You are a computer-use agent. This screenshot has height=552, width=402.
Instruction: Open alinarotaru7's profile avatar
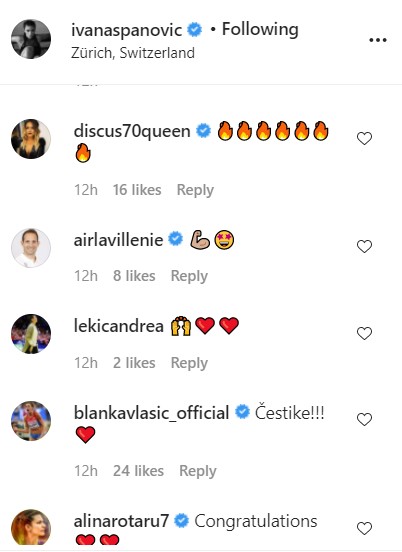point(31,527)
